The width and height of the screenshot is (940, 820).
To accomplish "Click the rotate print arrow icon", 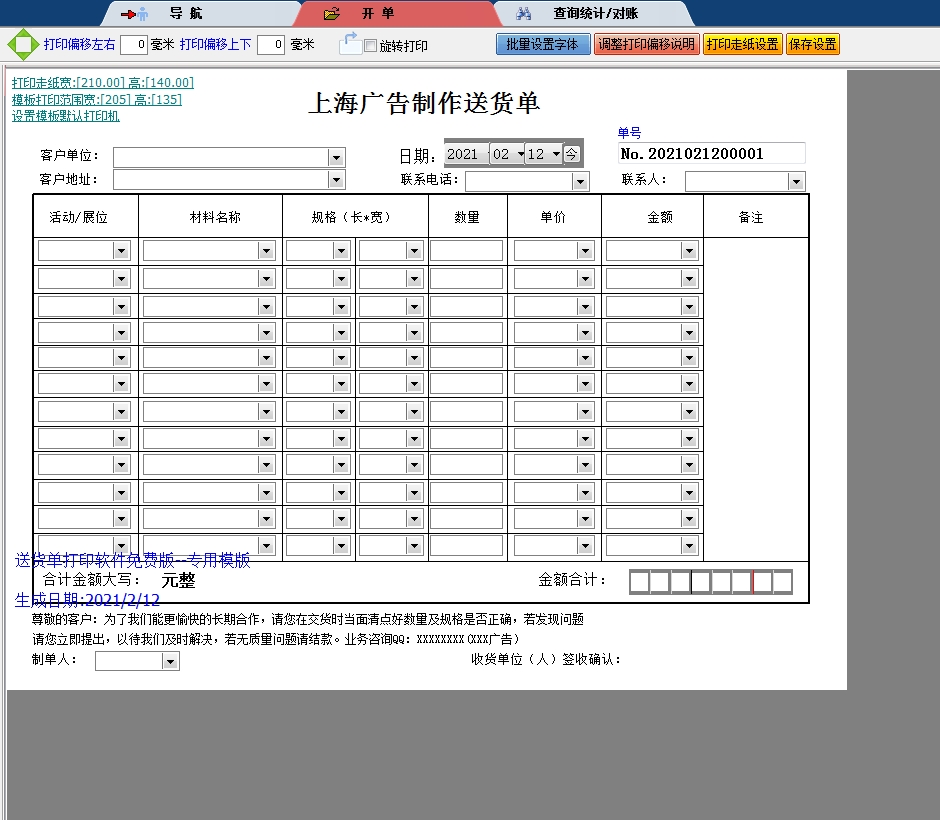I will pyautogui.click(x=349, y=43).
